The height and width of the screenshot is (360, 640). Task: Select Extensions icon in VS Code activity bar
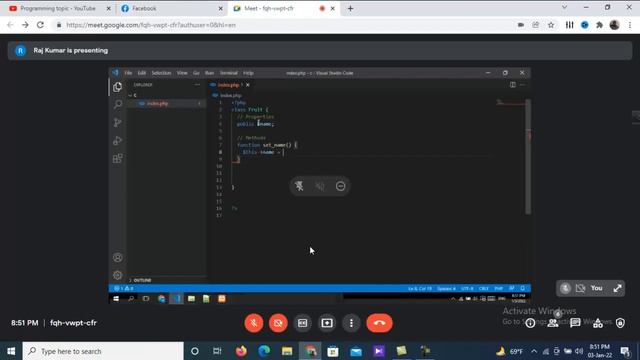pyautogui.click(x=118, y=158)
